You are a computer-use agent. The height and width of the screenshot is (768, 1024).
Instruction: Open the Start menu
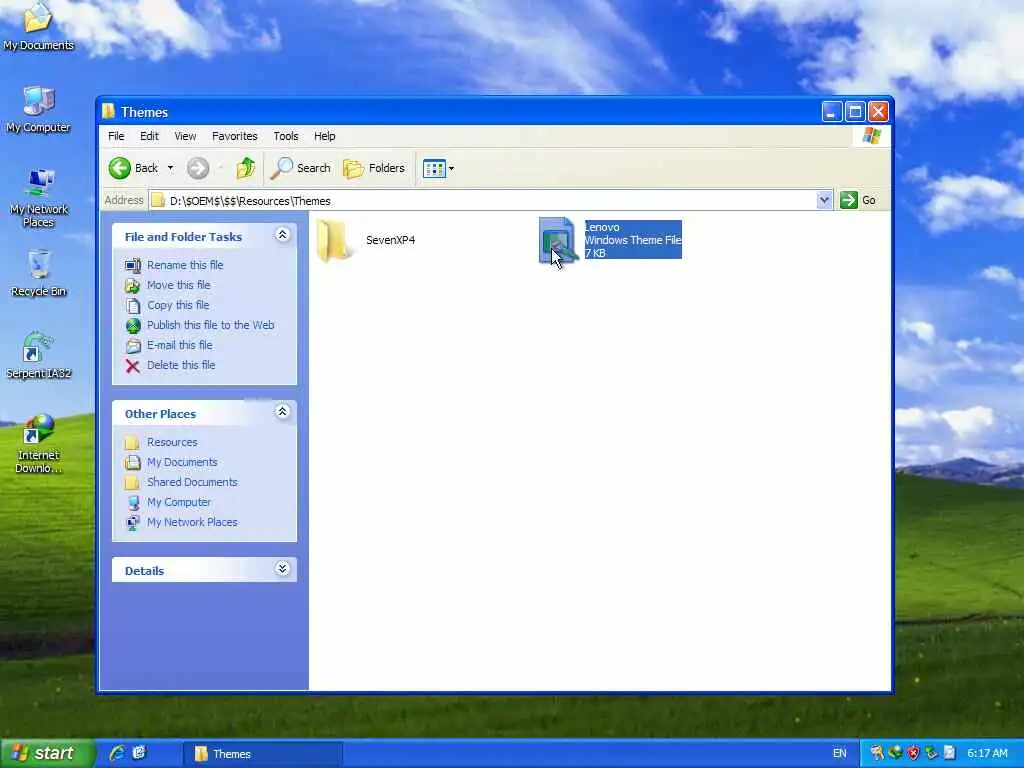tap(47, 753)
